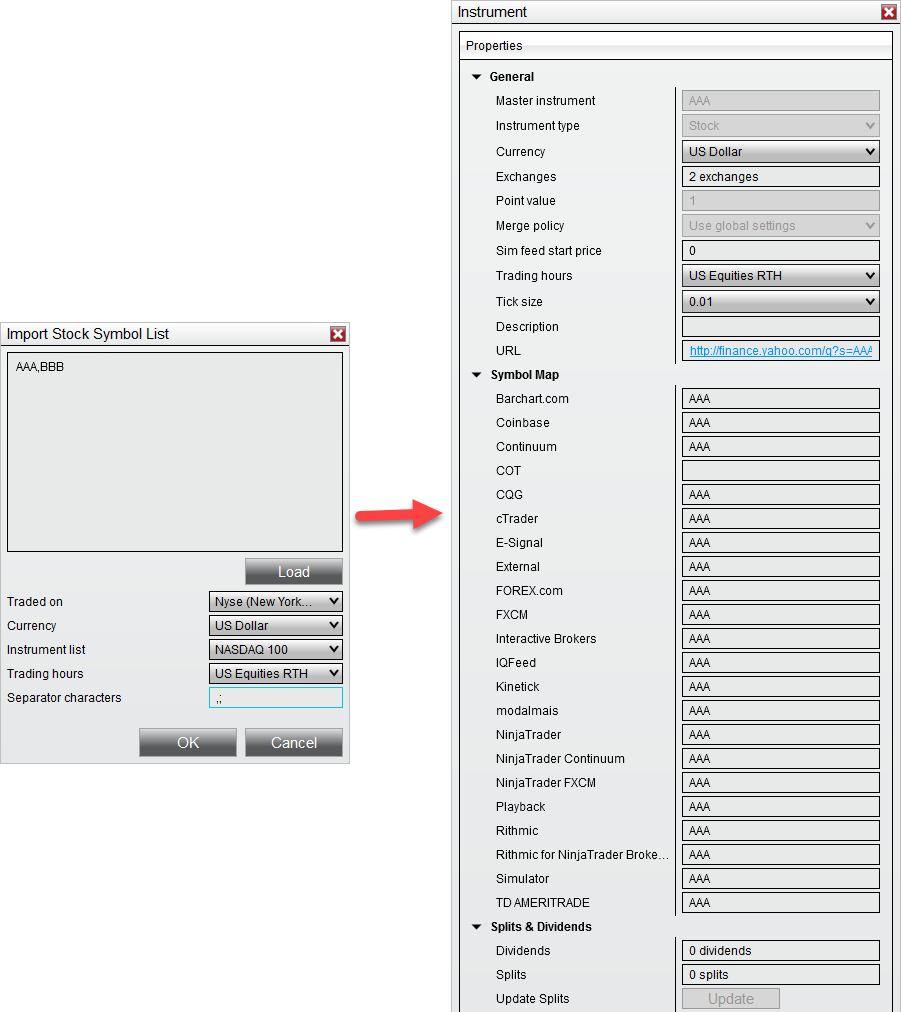Click the Simulator symbol field

pyautogui.click(x=780, y=878)
